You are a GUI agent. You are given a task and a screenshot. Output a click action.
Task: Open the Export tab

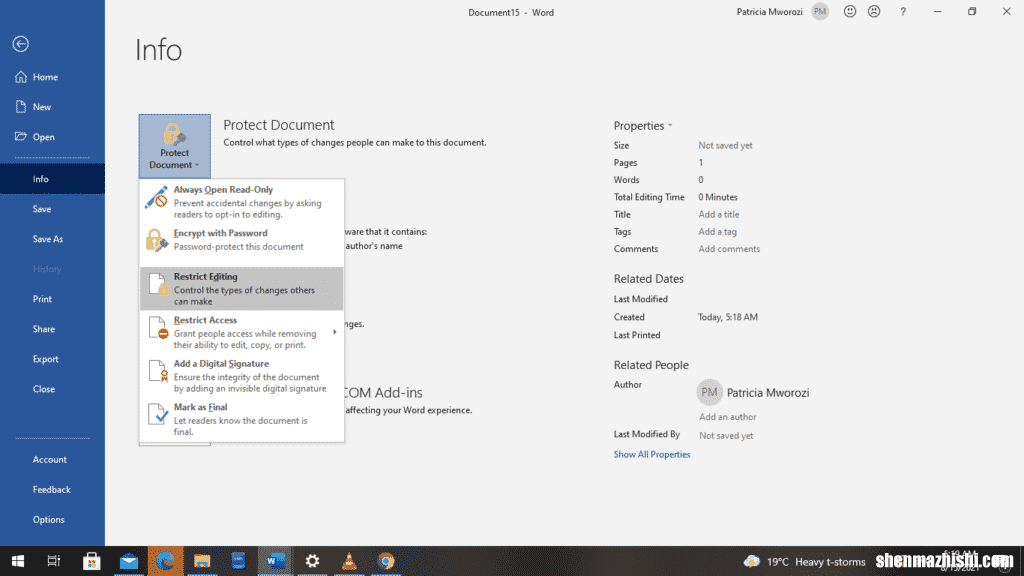click(x=52, y=359)
